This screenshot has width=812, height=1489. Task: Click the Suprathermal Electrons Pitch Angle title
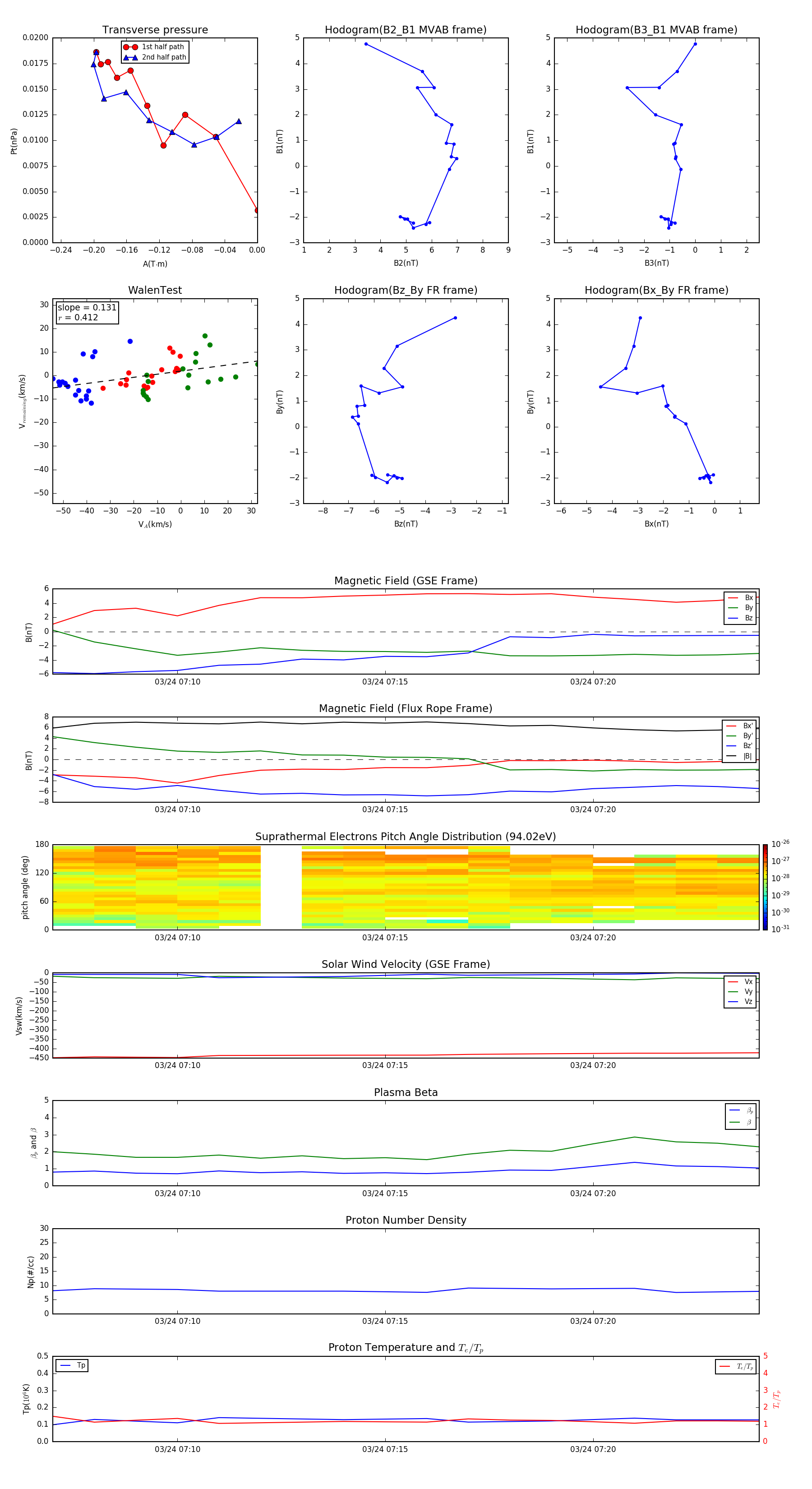click(406, 837)
